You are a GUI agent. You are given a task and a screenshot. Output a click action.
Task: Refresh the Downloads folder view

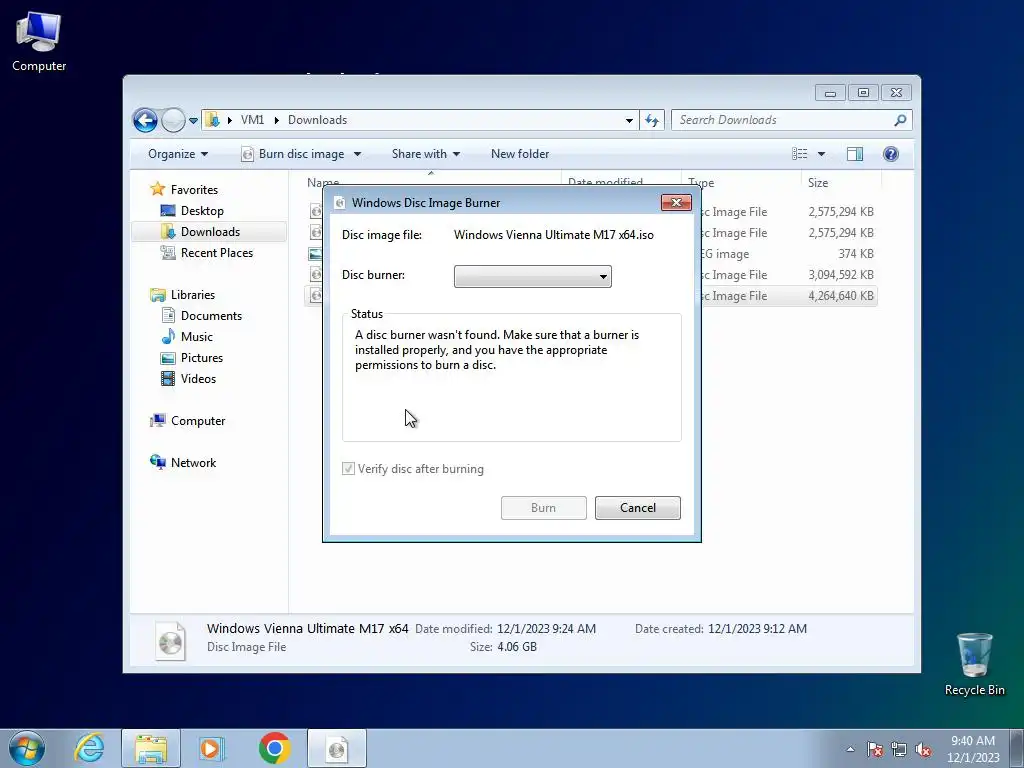coord(652,120)
